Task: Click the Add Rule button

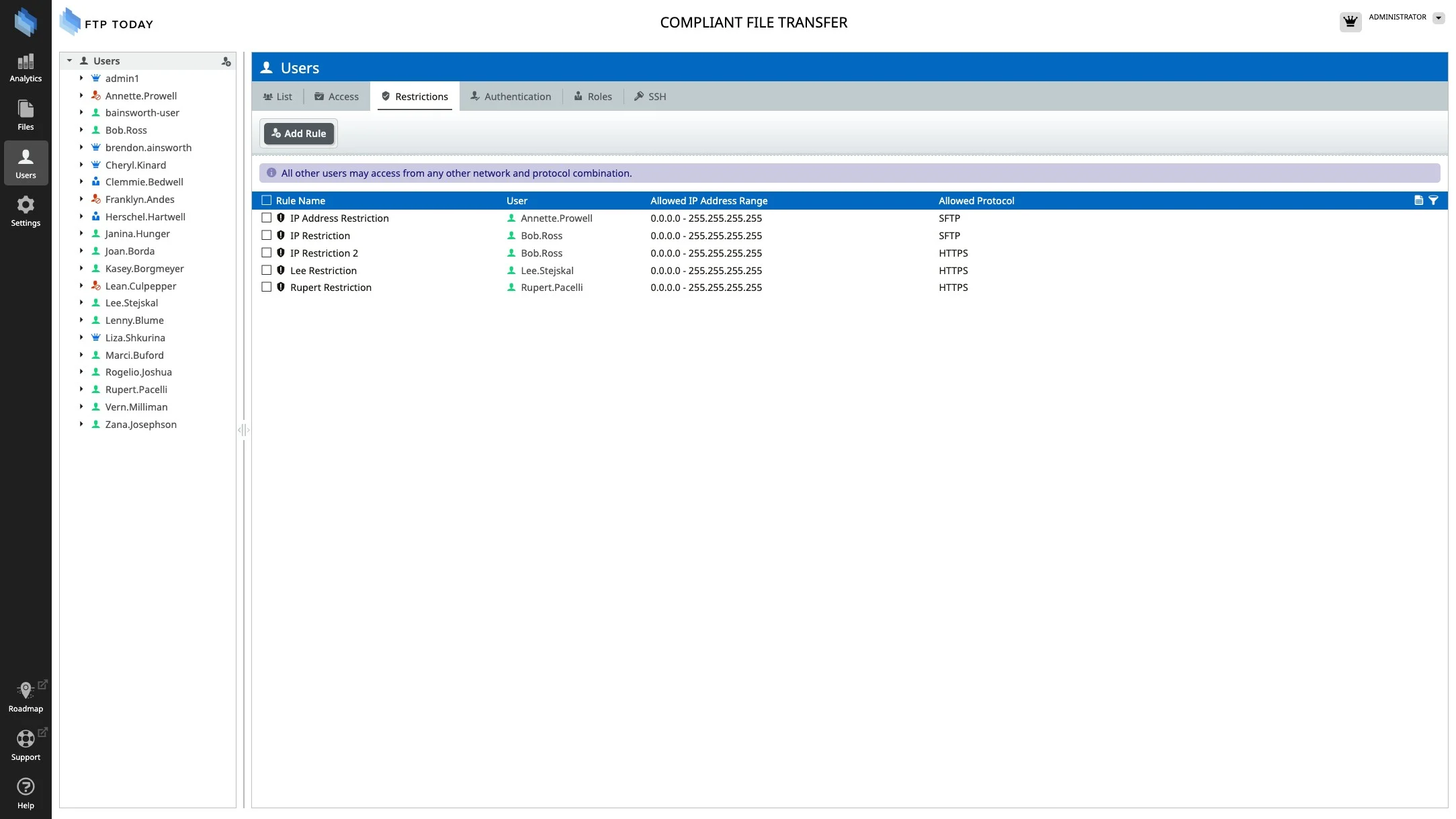Action: (298, 134)
